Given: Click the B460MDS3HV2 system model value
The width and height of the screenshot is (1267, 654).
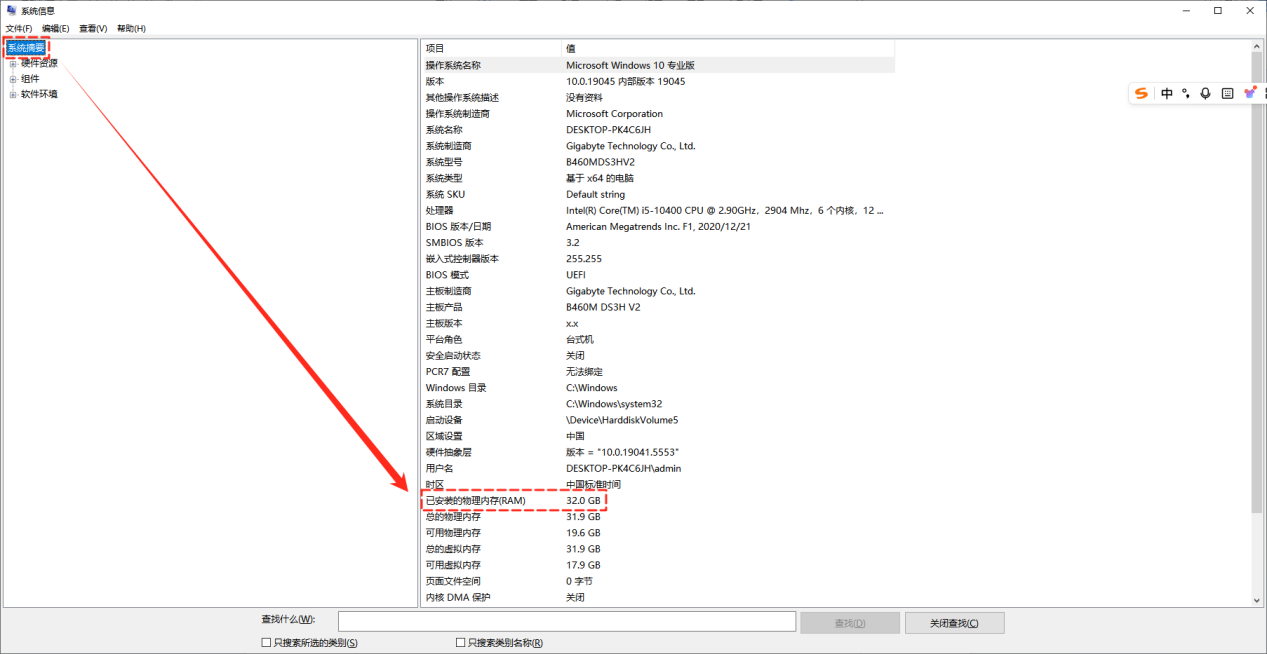Looking at the screenshot, I should pyautogui.click(x=600, y=162).
